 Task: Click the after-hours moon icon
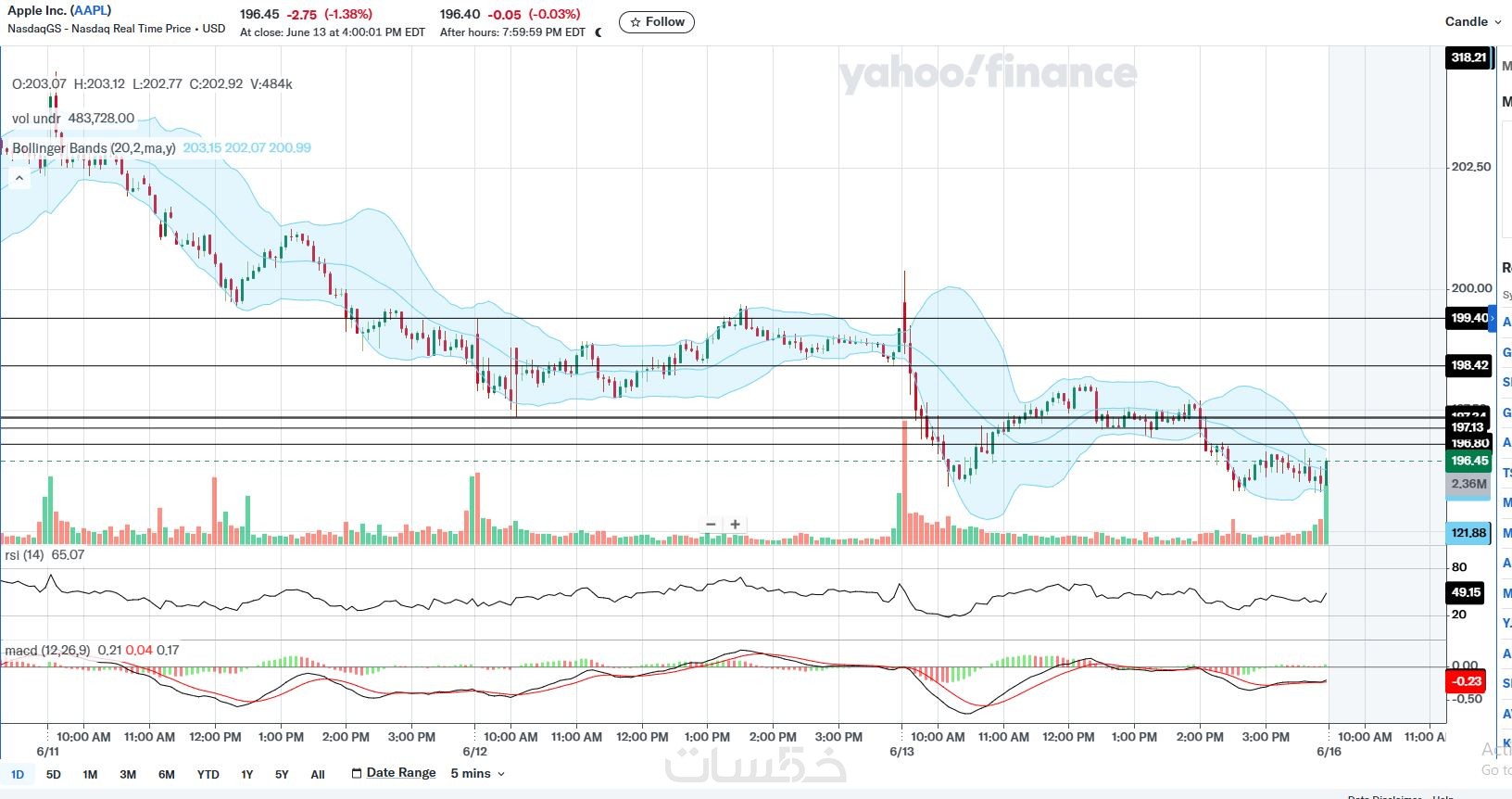pyautogui.click(x=598, y=32)
